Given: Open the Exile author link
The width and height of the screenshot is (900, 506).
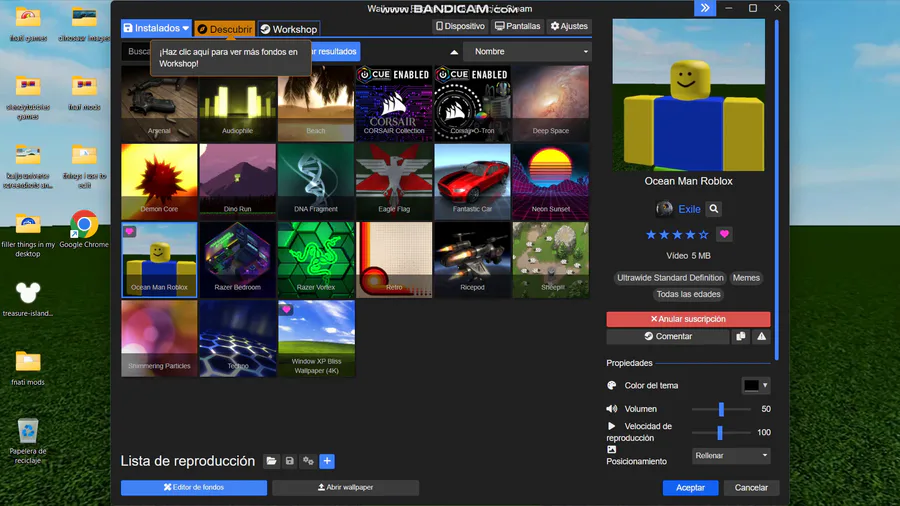Looking at the screenshot, I should [x=689, y=209].
